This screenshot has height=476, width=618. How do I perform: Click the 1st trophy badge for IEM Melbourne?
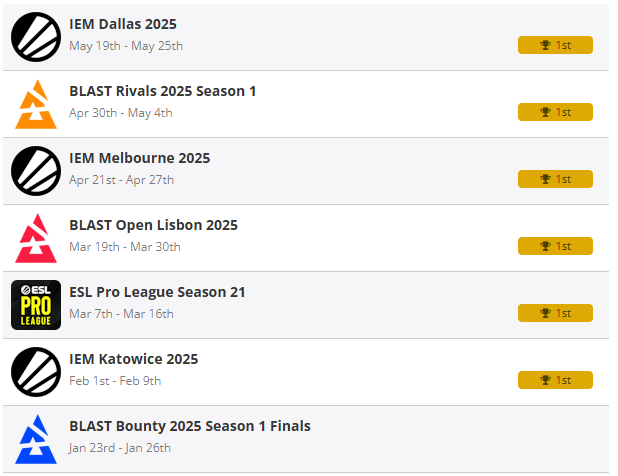tap(555, 179)
